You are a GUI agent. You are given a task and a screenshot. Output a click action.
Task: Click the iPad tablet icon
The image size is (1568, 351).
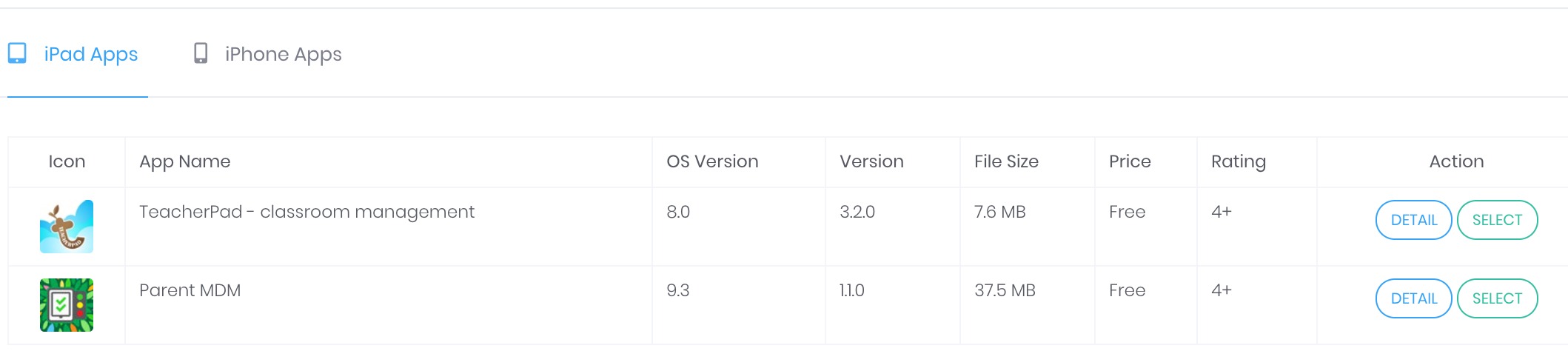pyautogui.click(x=17, y=53)
